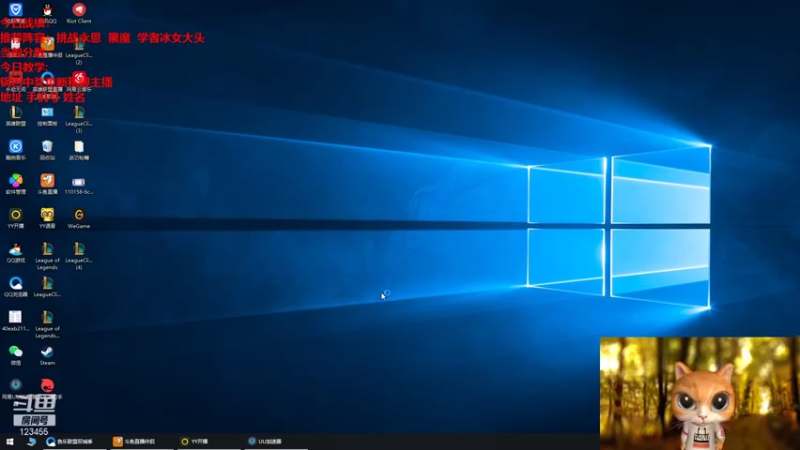Open the 微信 WeChat desktop icon
This screenshot has width=800, height=450.
[x=16, y=355]
